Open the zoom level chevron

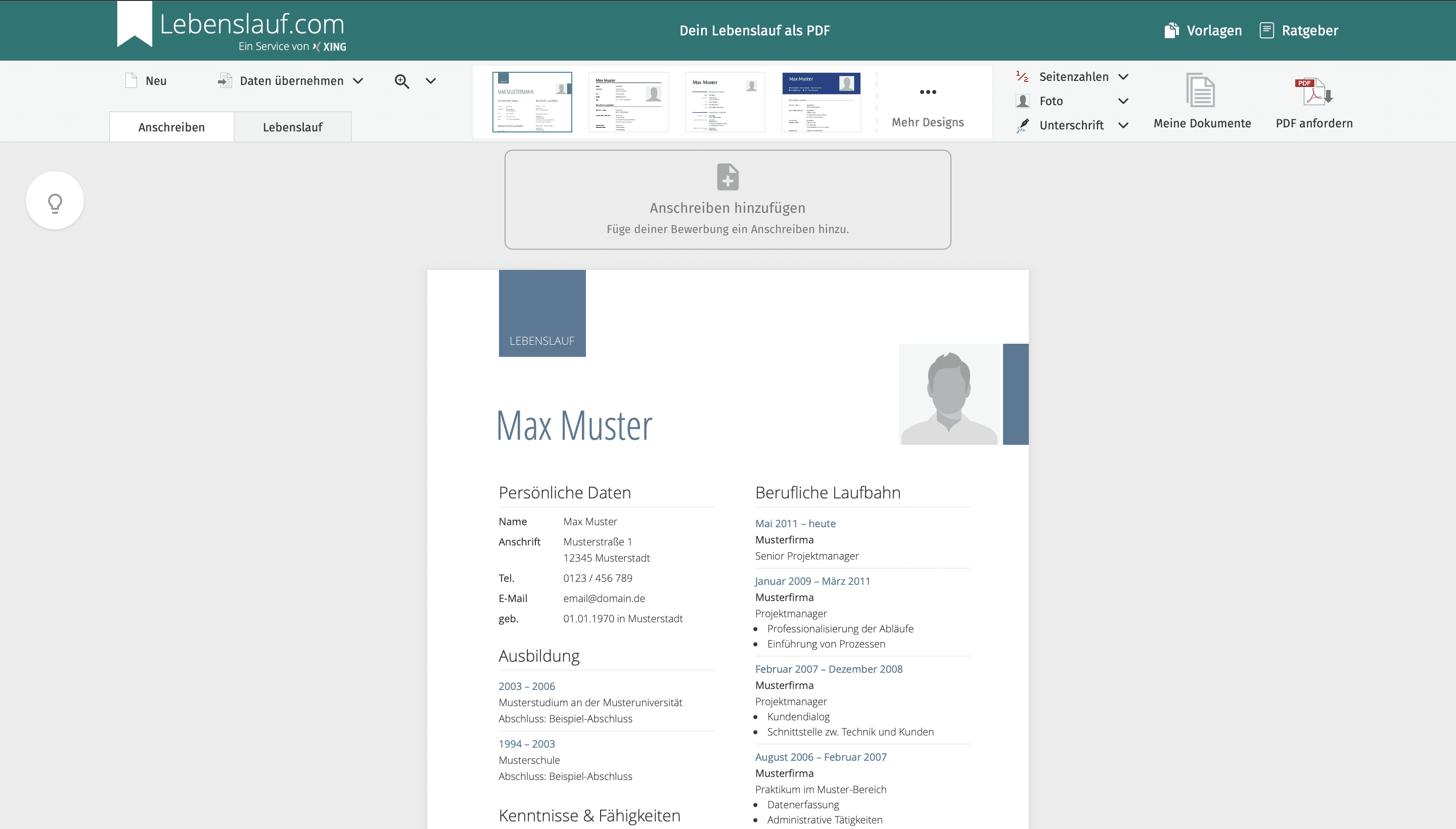[x=431, y=81]
